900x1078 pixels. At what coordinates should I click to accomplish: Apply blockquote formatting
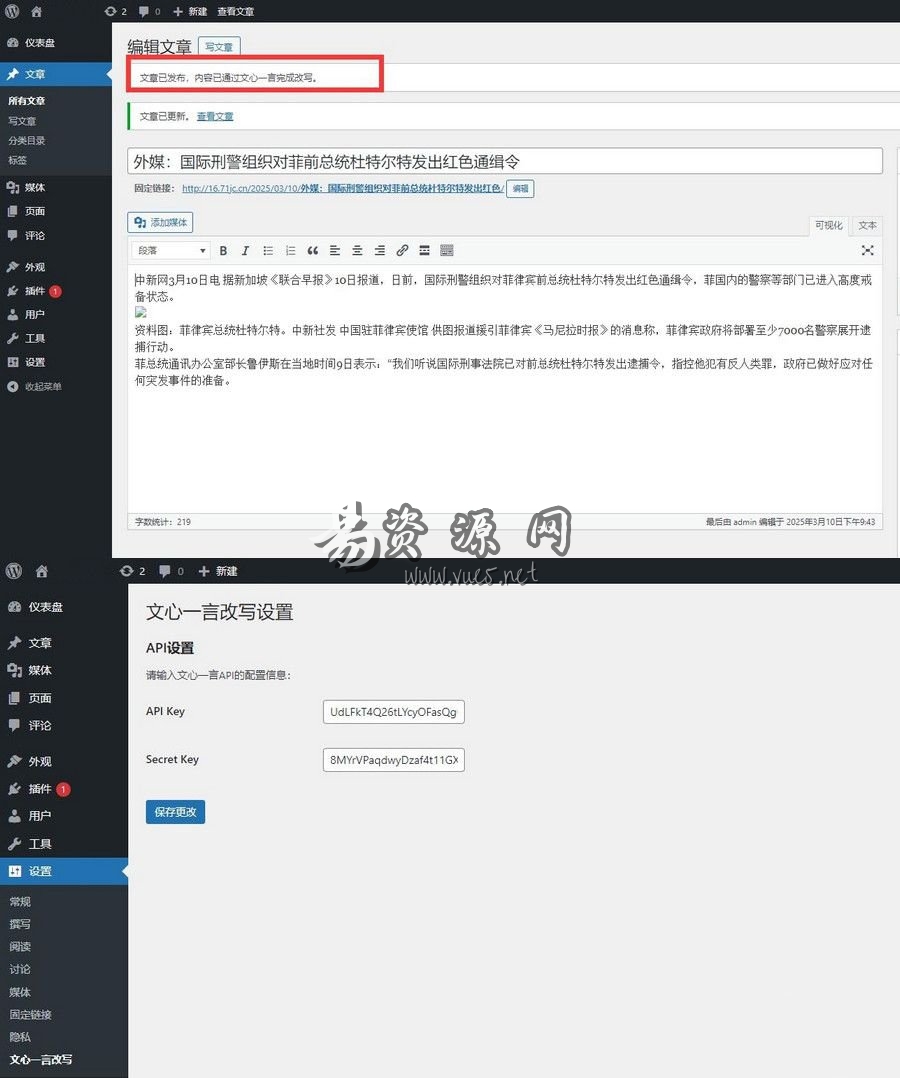pos(312,251)
